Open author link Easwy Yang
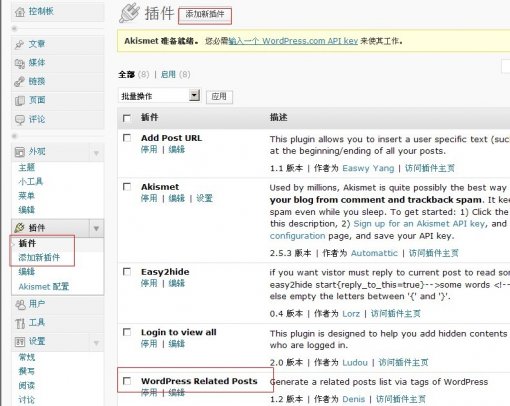Viewport: 510px width, 406px height. (368, 168)
